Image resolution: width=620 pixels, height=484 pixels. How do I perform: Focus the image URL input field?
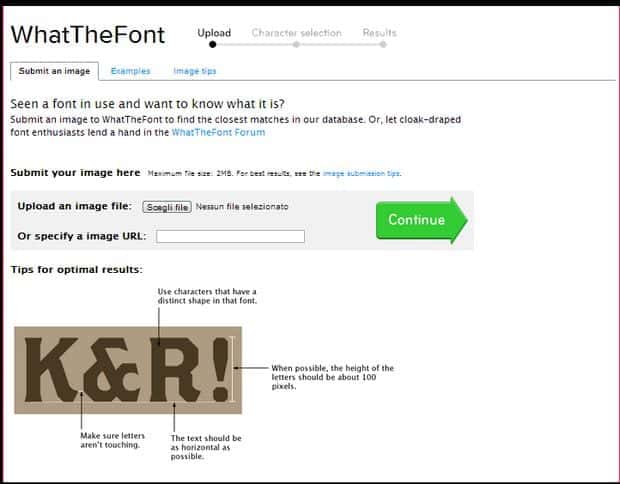(x=230, y=236)
